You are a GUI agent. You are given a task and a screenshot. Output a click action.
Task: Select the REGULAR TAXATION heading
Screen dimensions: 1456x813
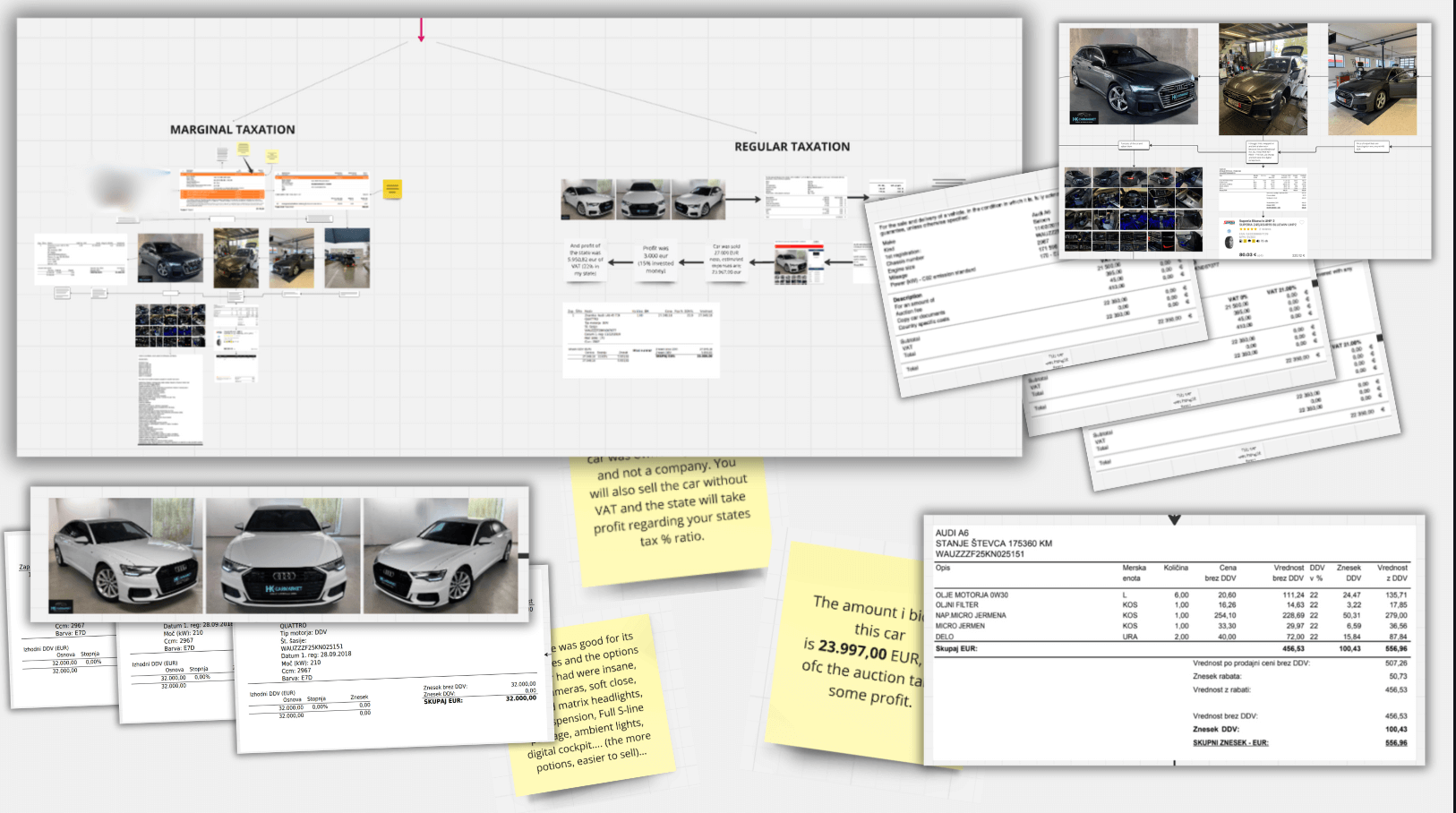point(792,147)
